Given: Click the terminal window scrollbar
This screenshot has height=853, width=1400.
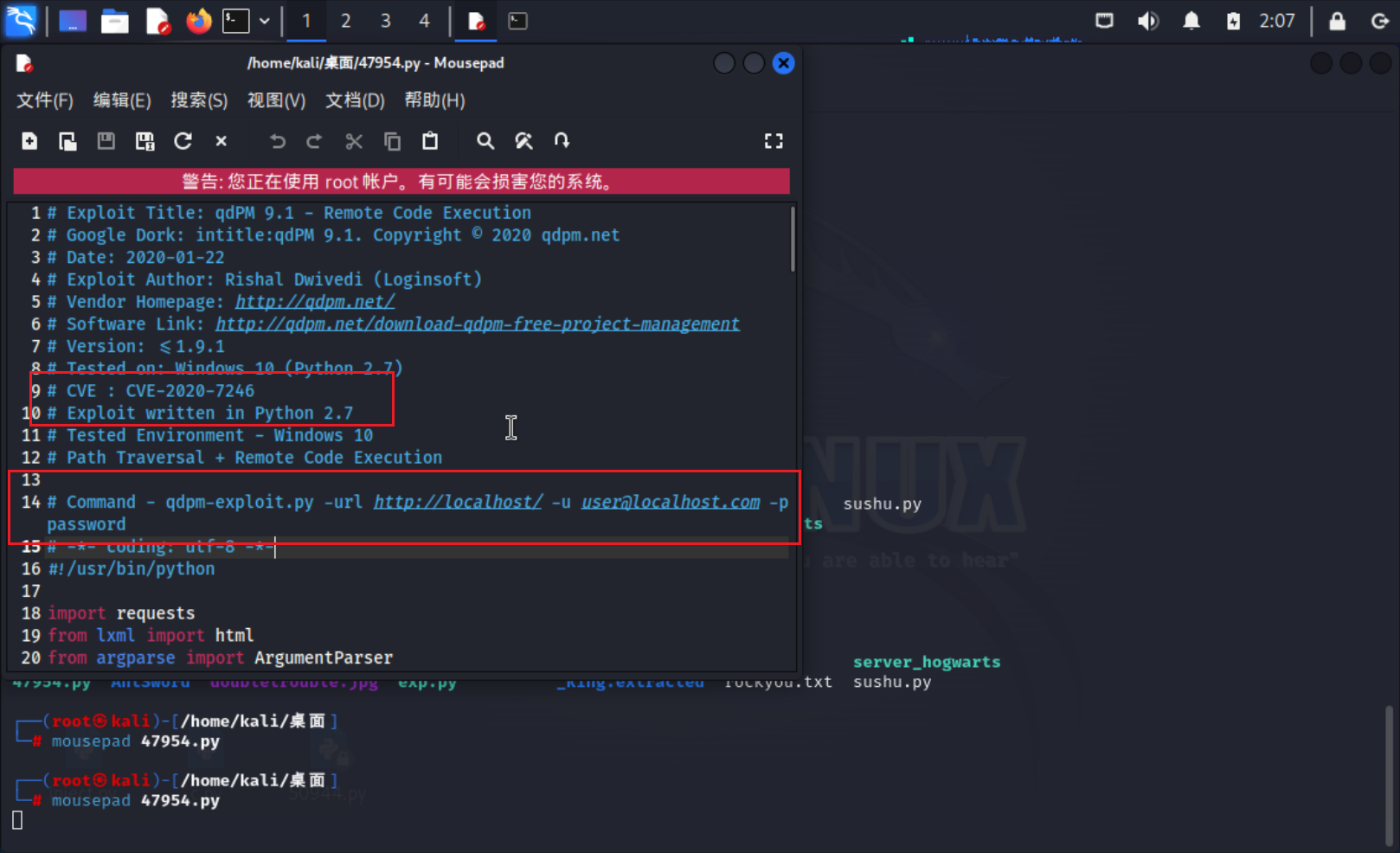Looking at the screenshot, I should 1389,776.
